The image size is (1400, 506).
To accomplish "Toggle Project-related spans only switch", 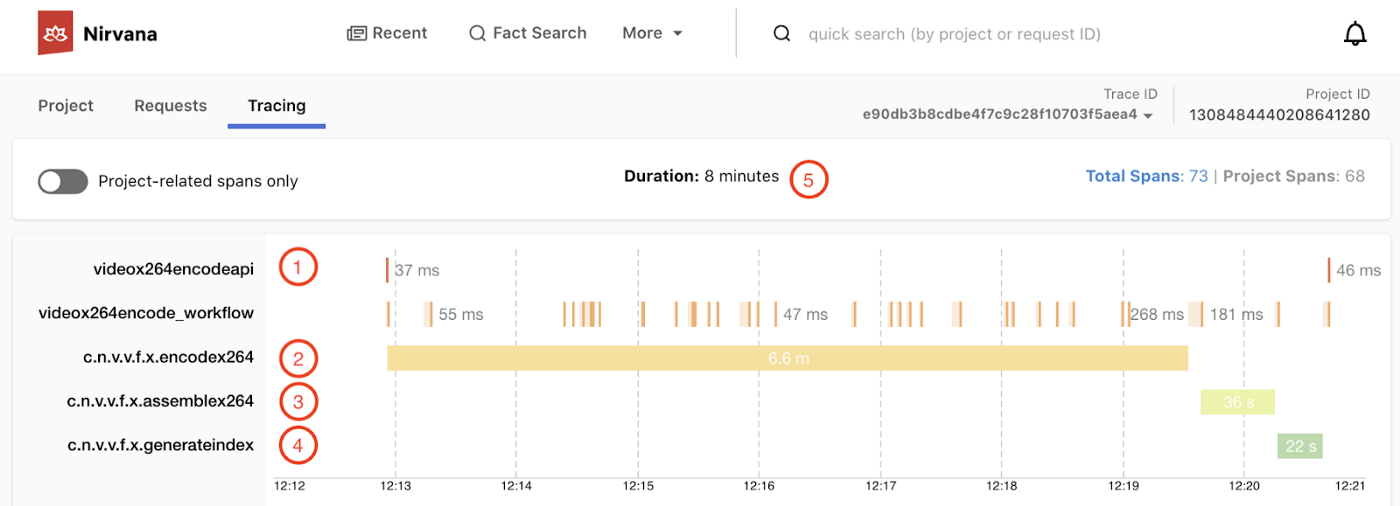I will [63, 181].
